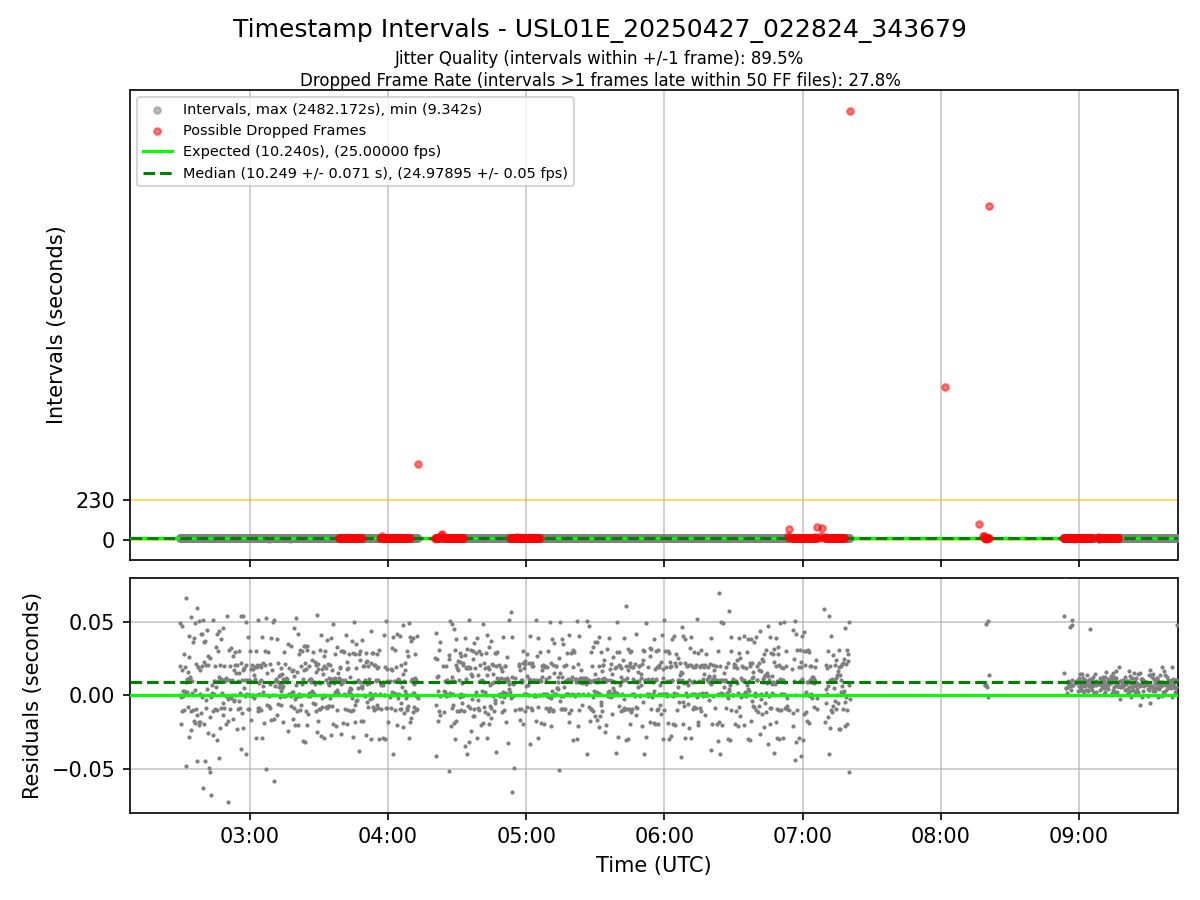Image resolution: width=1200 pixels, height=900 pixels.
Task: Click the '08:00' x-axis tick label
Action: point(940,834)
